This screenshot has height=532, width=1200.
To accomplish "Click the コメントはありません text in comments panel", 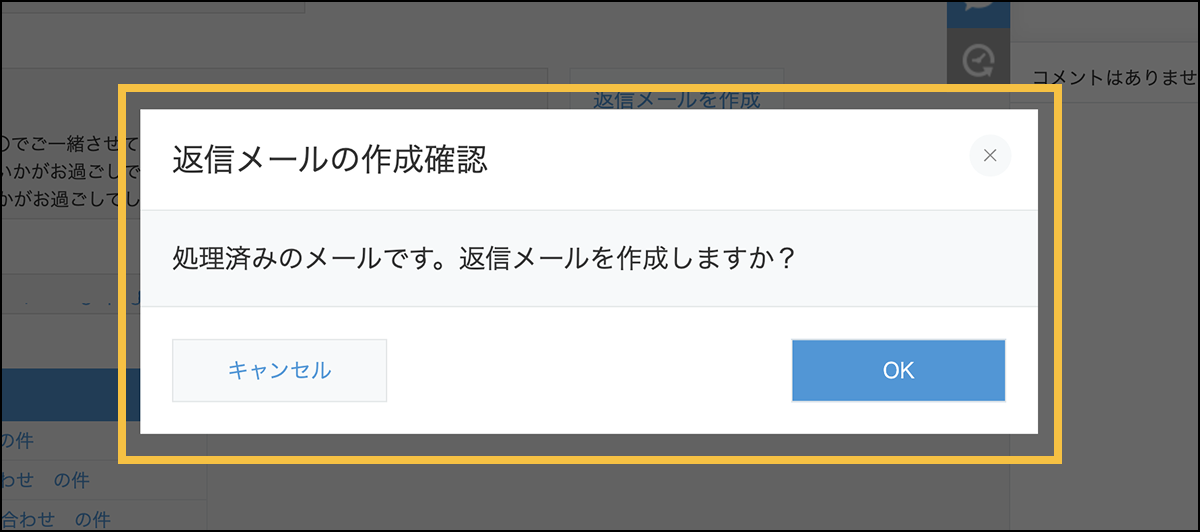I will click(1113, 76).
